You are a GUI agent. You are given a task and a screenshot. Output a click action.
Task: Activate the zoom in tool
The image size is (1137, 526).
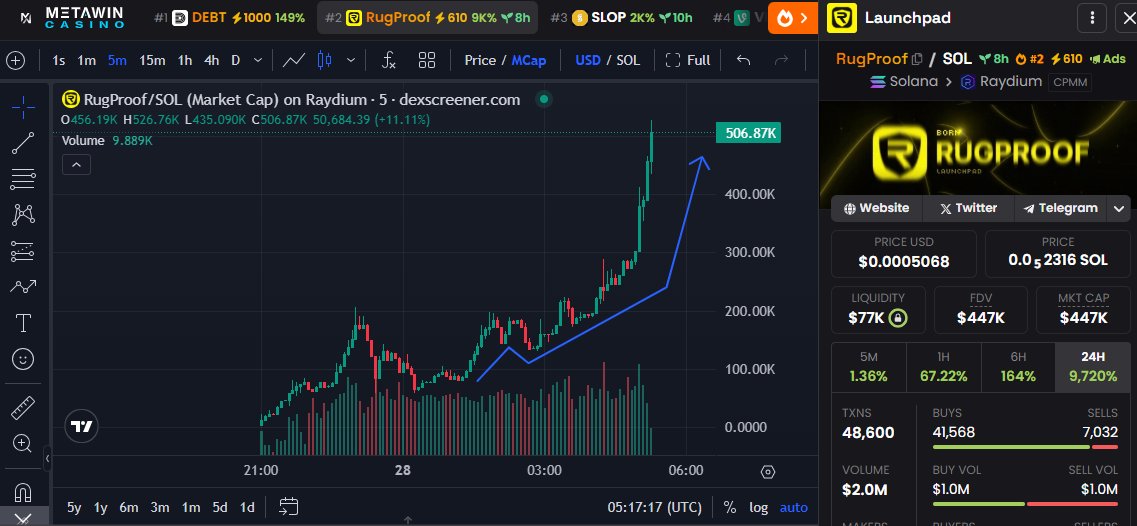(x=23, y=443)
